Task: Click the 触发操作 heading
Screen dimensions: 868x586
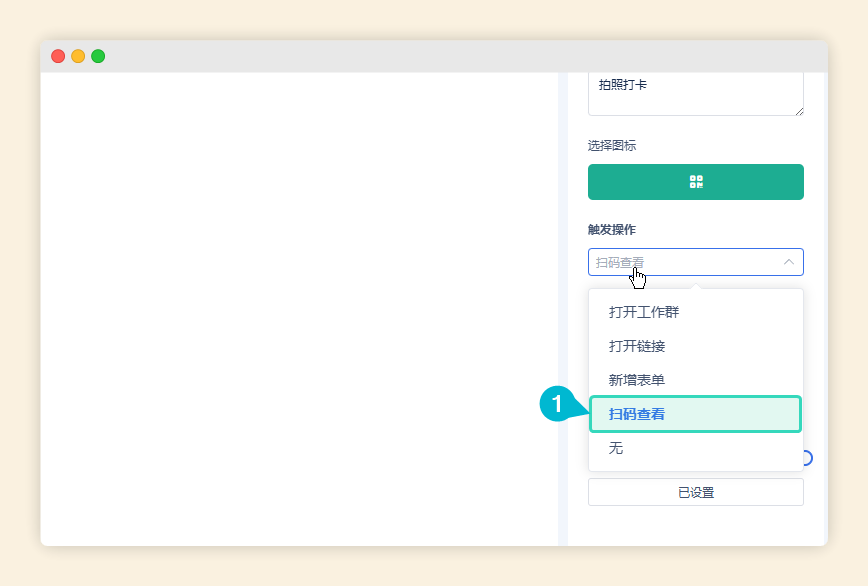Action: [609, 229]
